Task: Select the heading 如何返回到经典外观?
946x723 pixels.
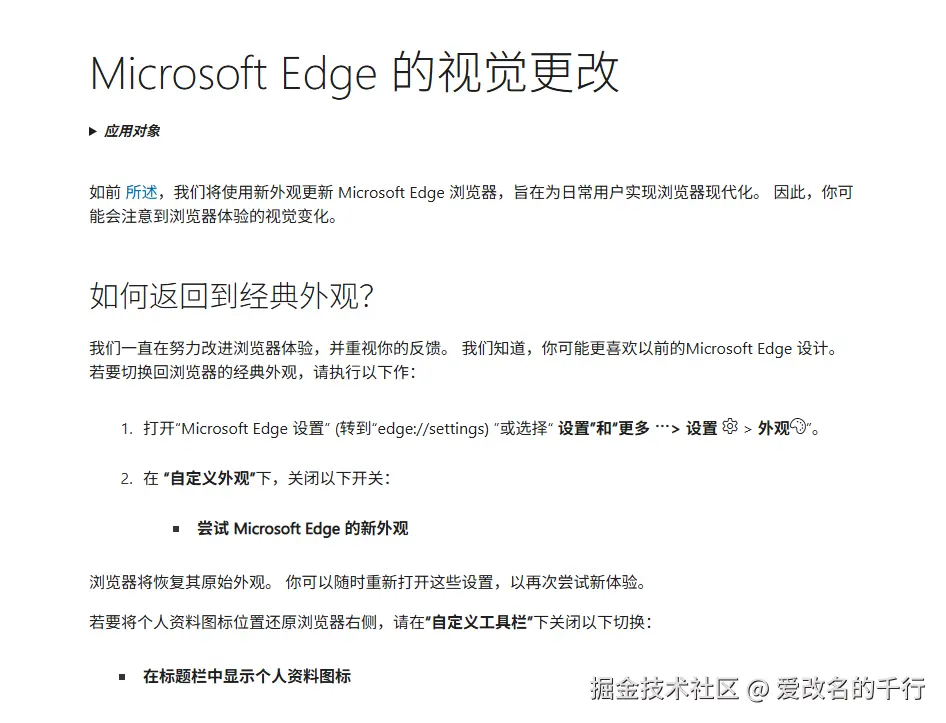Action: 231,296
